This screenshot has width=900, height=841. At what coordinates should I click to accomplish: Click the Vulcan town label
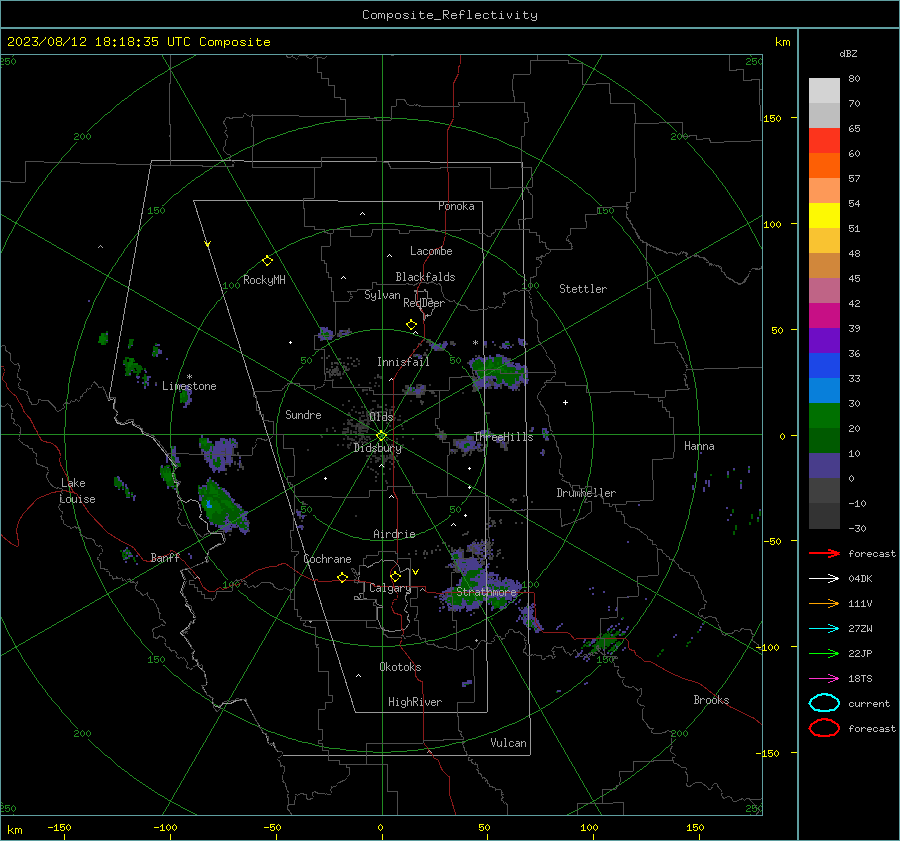(509, 743)
